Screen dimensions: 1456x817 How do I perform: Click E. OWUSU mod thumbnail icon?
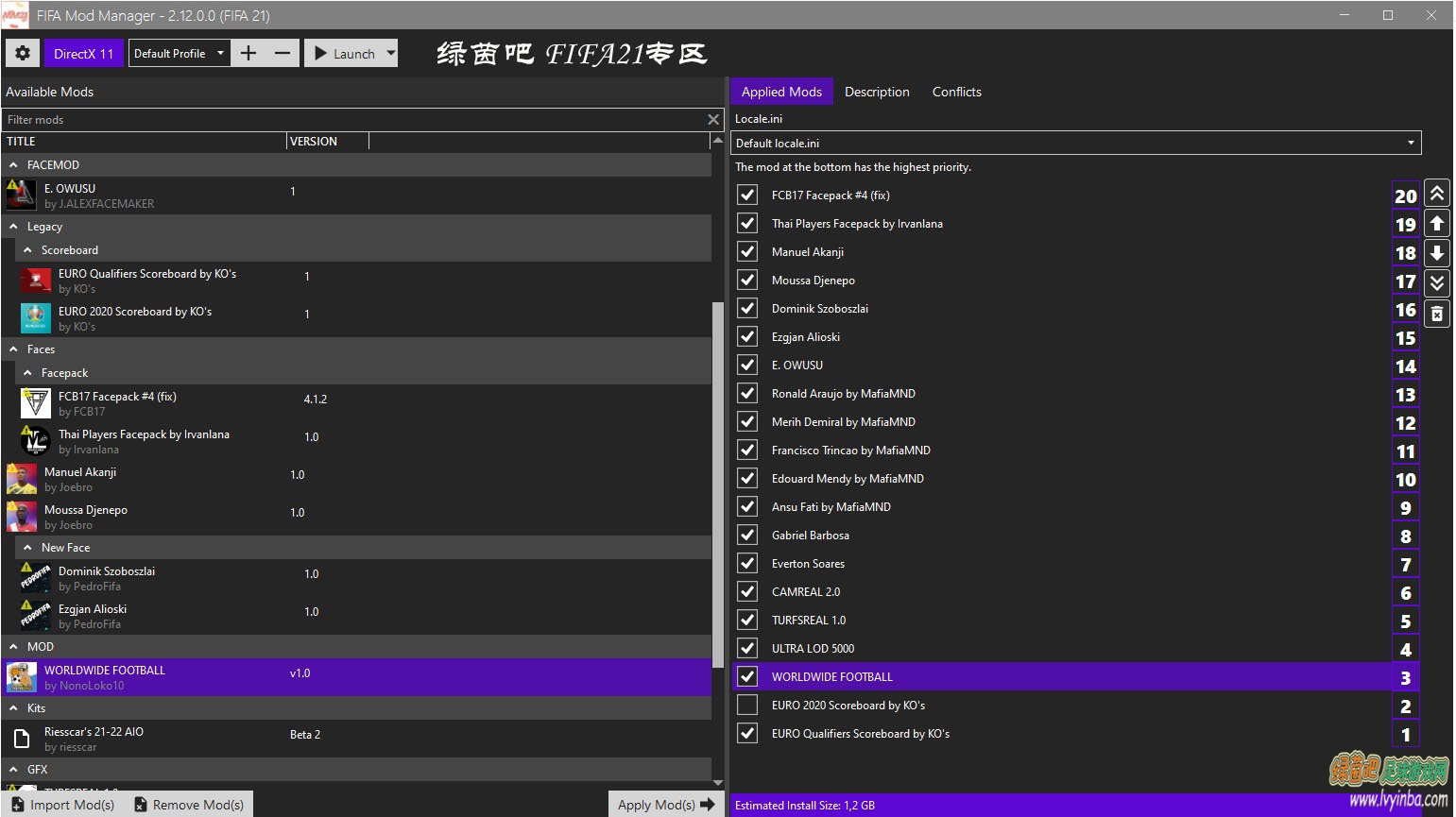pyautogui.click(x=22, y=196)
